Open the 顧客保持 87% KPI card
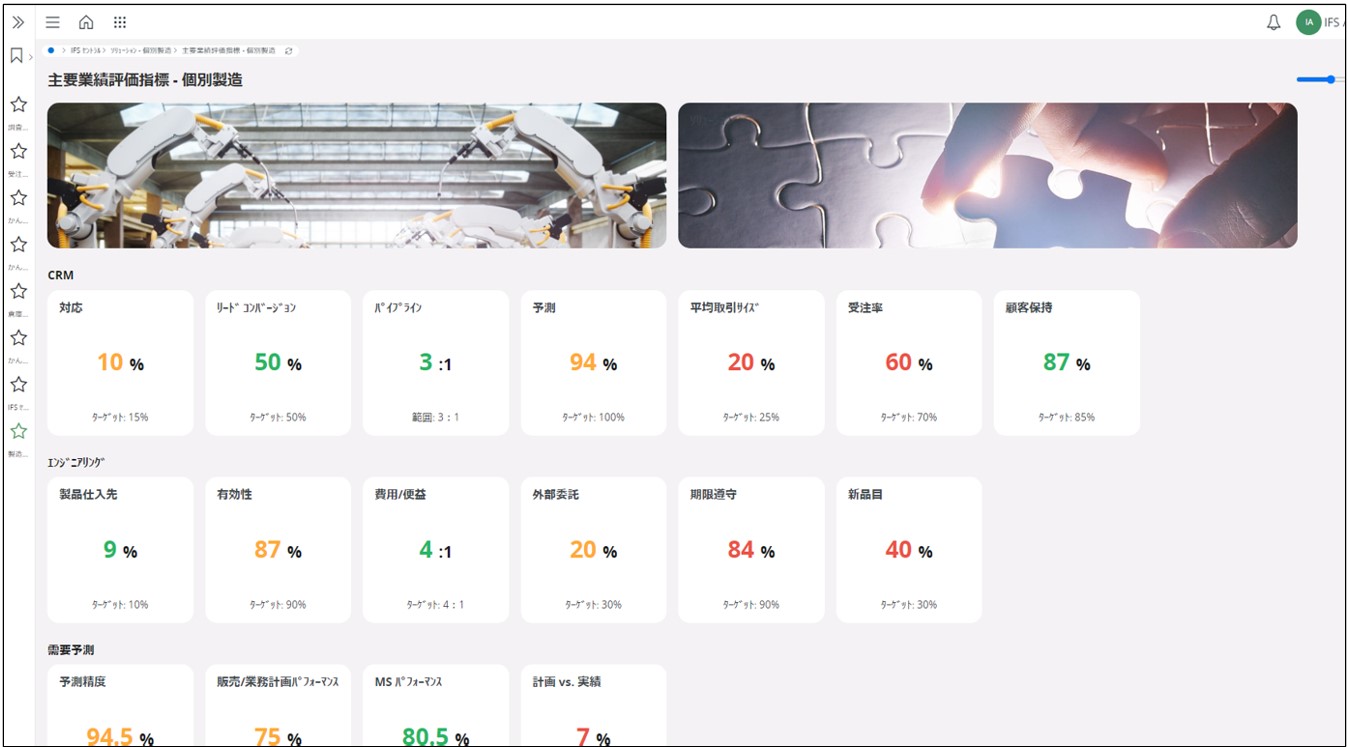 pyautogui.click(x=1066, y=363)
